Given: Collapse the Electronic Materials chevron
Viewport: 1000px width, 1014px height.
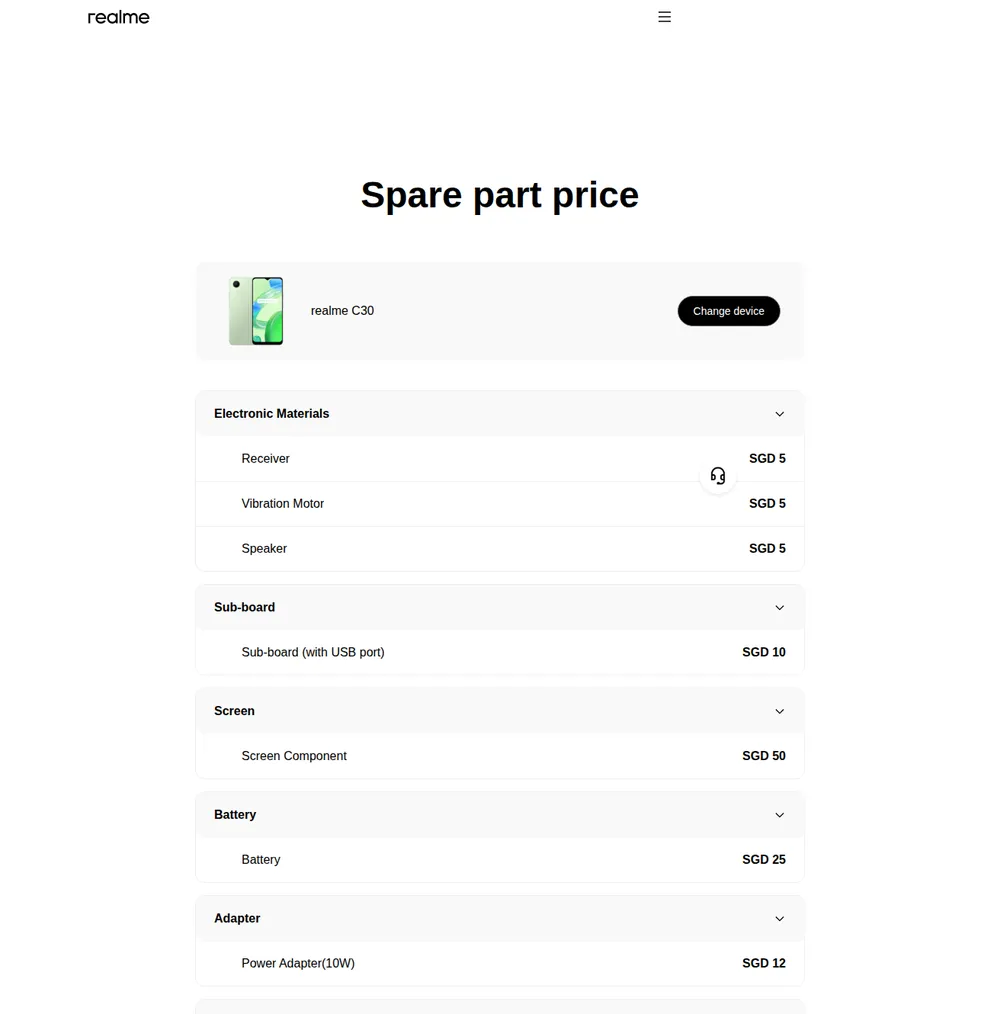Looking at the screenshot, I should (x=779, y=414).
